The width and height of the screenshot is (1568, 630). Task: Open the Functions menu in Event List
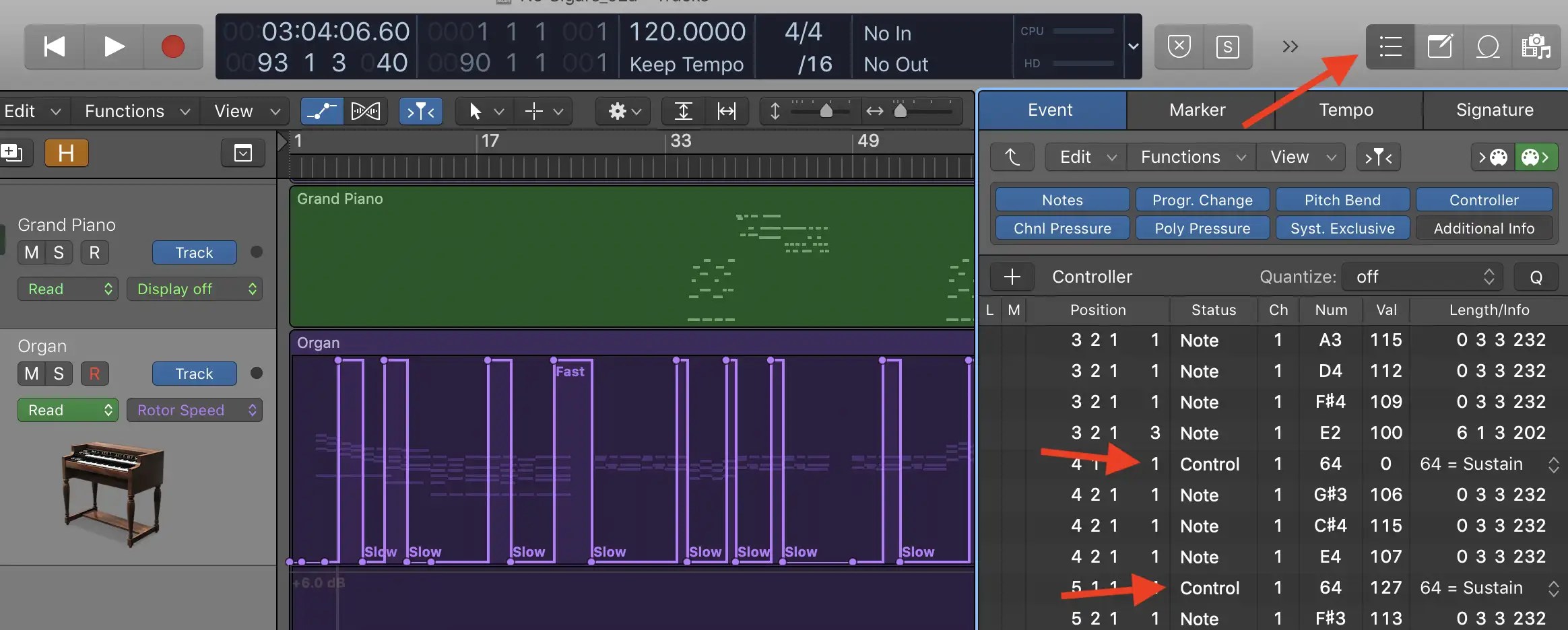[x=1189, y=156]
